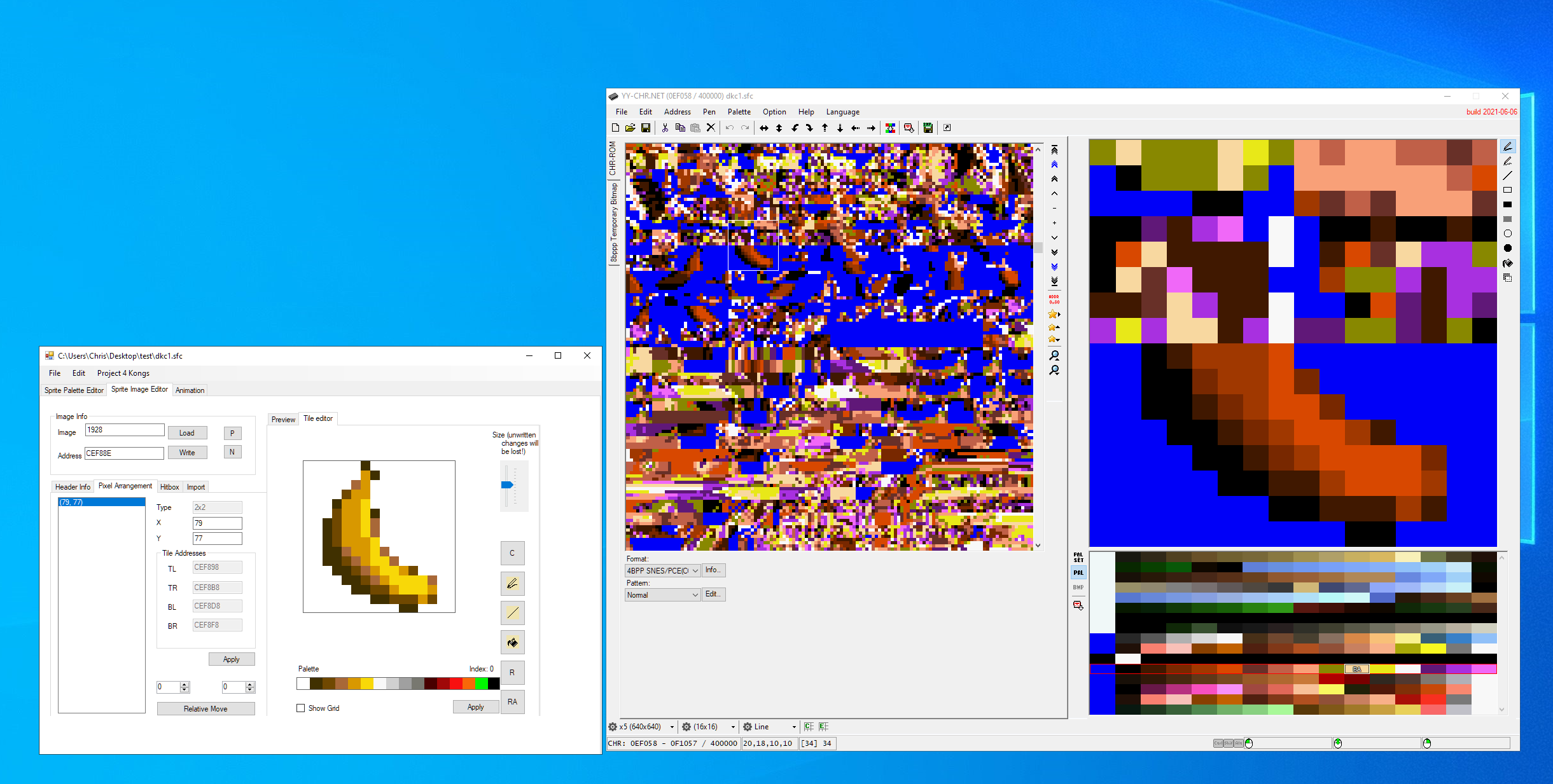1553x784 pixels.
Task: Click the Load image button
Action: pyautogui.click(x=187, y=433)
